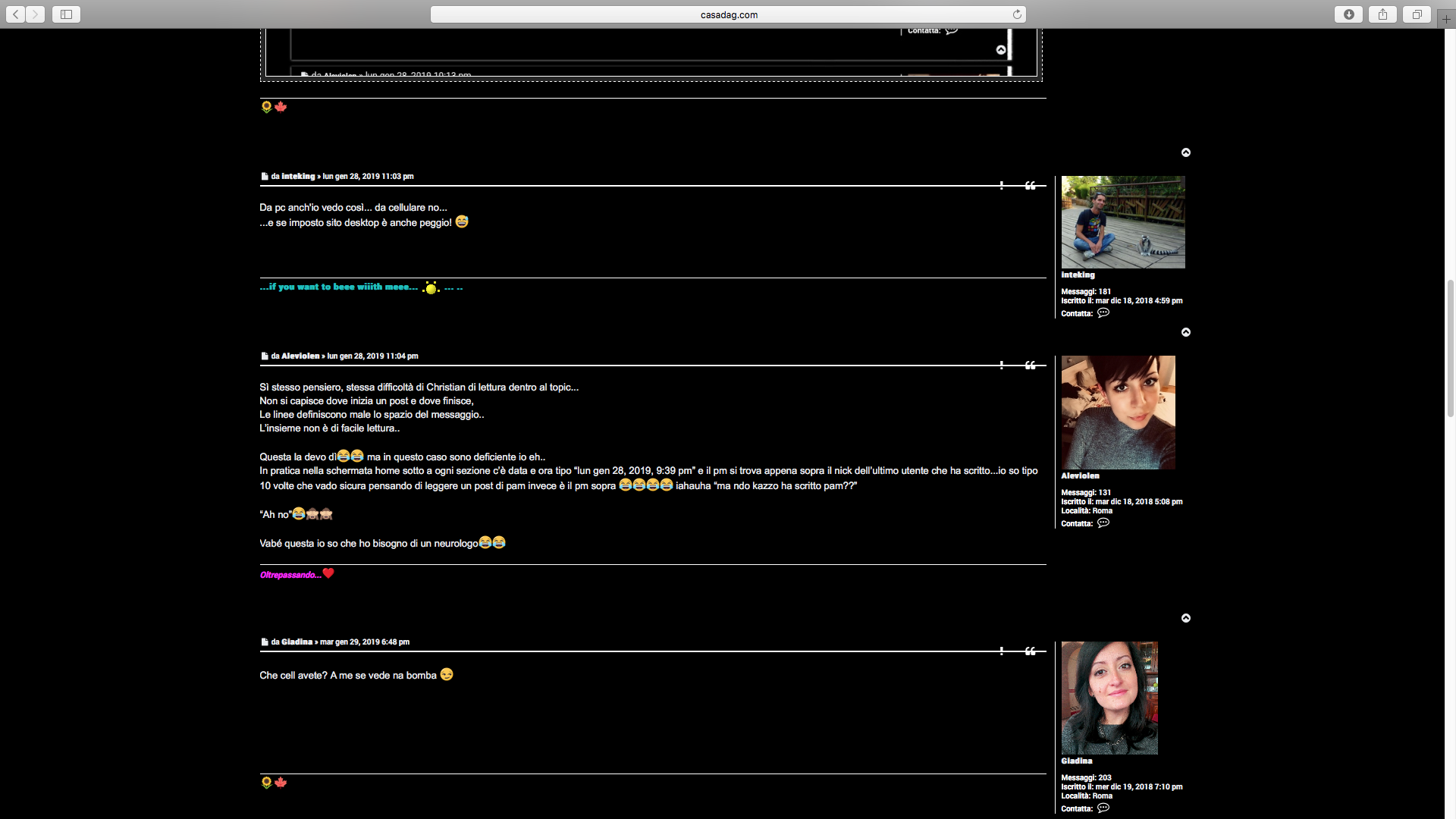Open contact bubble for Giadina
Viewport: 1456px width, 819px height.
(1103, 808)
